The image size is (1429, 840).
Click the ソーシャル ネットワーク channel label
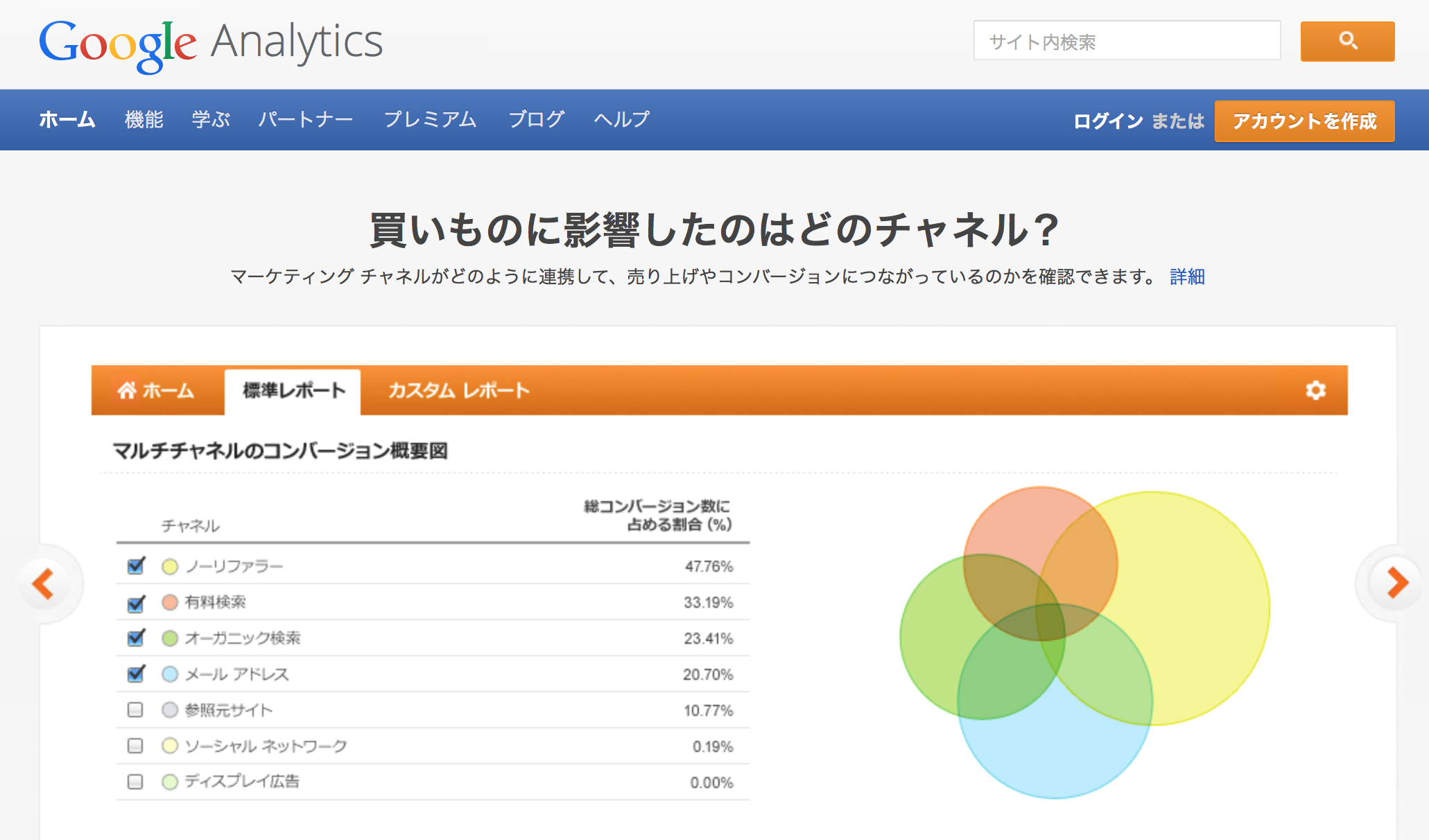point(266,746)
